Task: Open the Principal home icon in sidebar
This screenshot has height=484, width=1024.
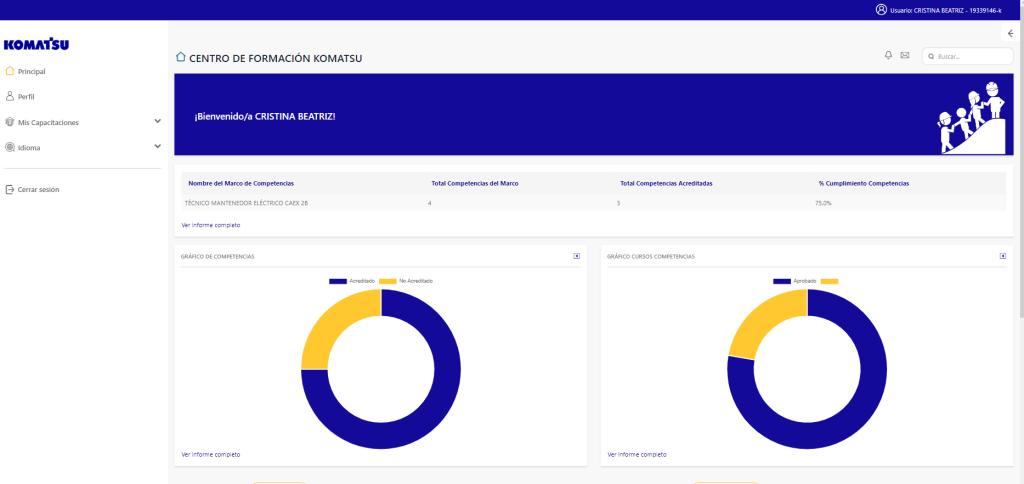Action: coord(10,71)
